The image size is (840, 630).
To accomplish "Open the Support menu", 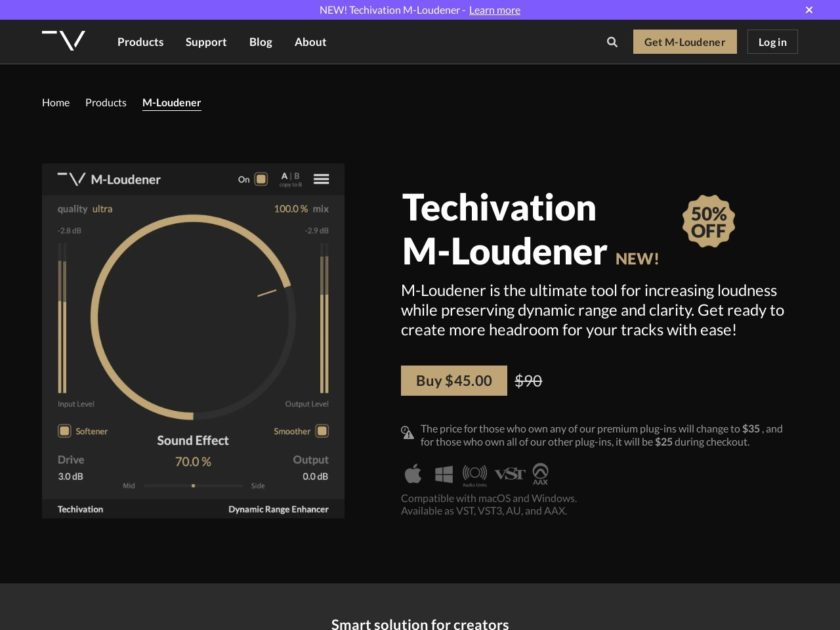I will tap(205, 42).
